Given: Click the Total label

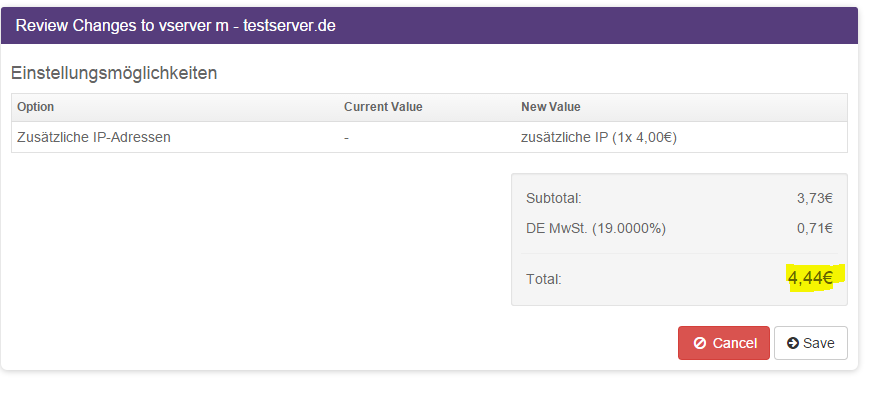Looking at the screenshot, I should pyautogui.click(x=543, y=279).
